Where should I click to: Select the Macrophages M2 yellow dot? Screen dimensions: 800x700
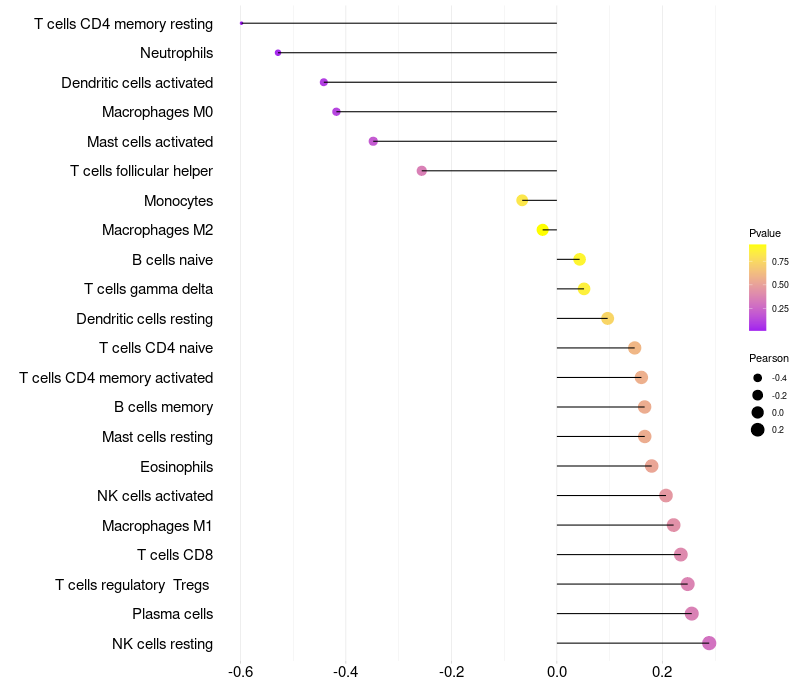coord(543,230)
